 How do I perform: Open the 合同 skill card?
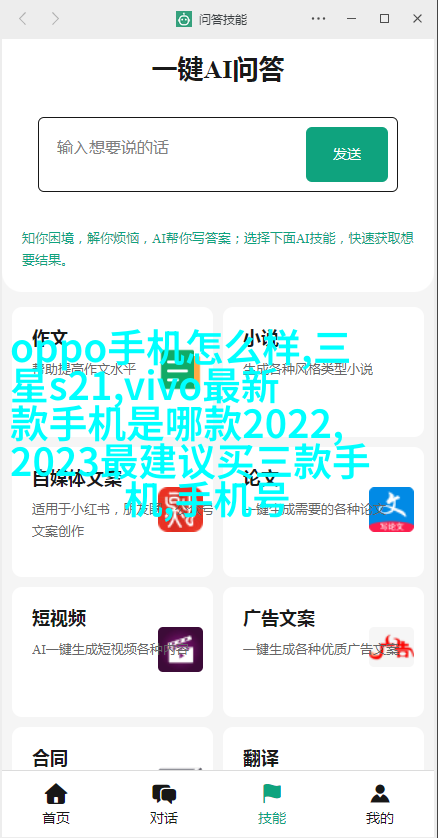[x=113, y=749]
